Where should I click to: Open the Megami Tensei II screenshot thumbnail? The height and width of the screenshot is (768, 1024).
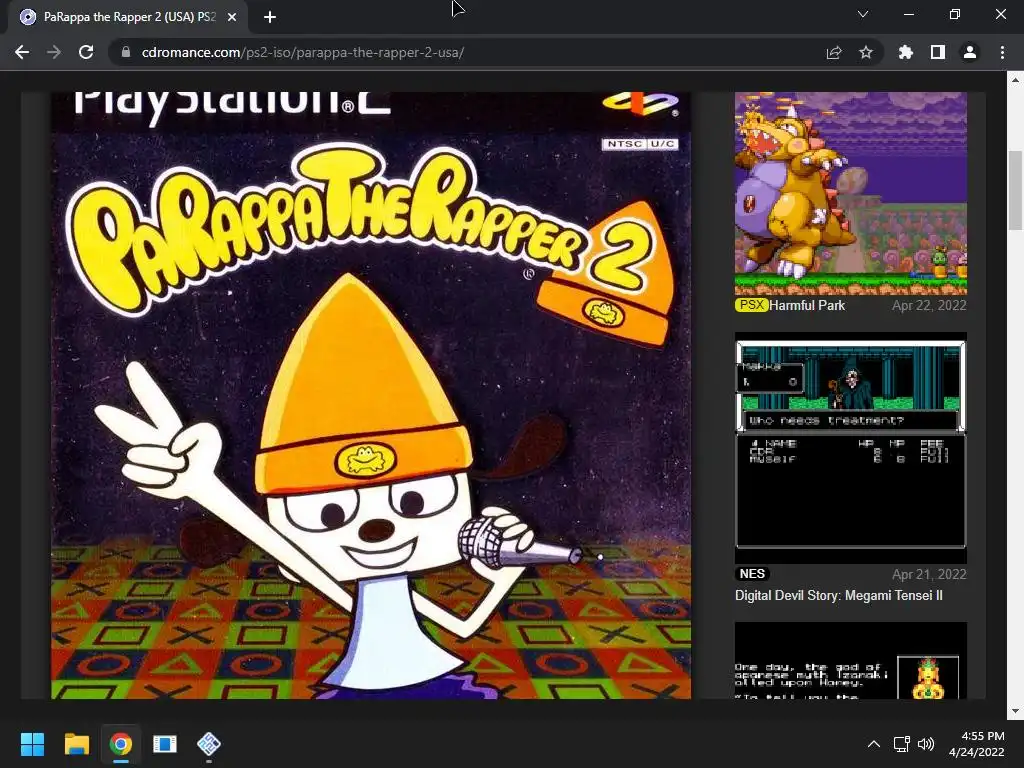(850, 448)
